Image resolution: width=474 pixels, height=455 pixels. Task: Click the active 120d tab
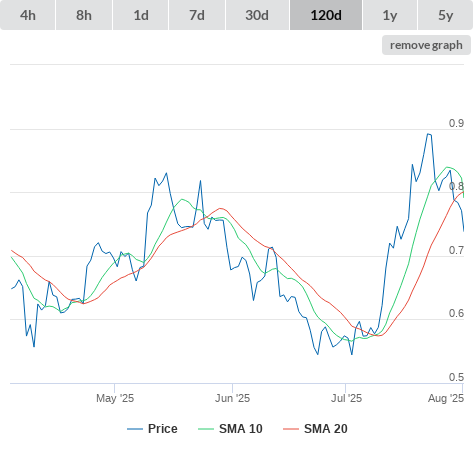click(326, 15)
